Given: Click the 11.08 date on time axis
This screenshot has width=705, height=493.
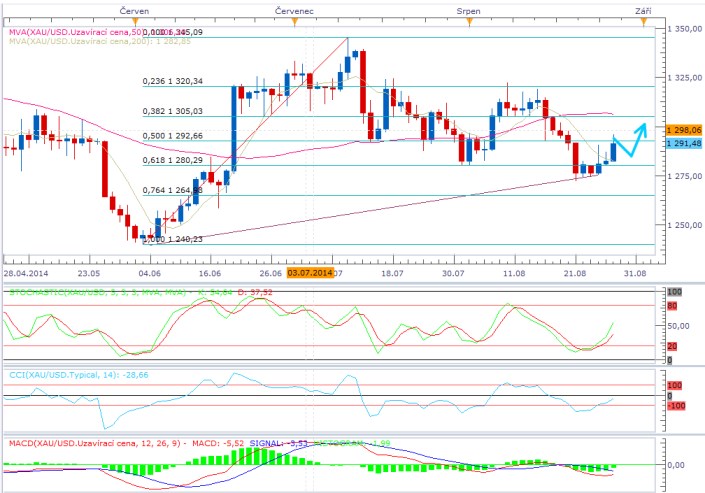Looking at the screenshot, I should [x=514, y=272].
